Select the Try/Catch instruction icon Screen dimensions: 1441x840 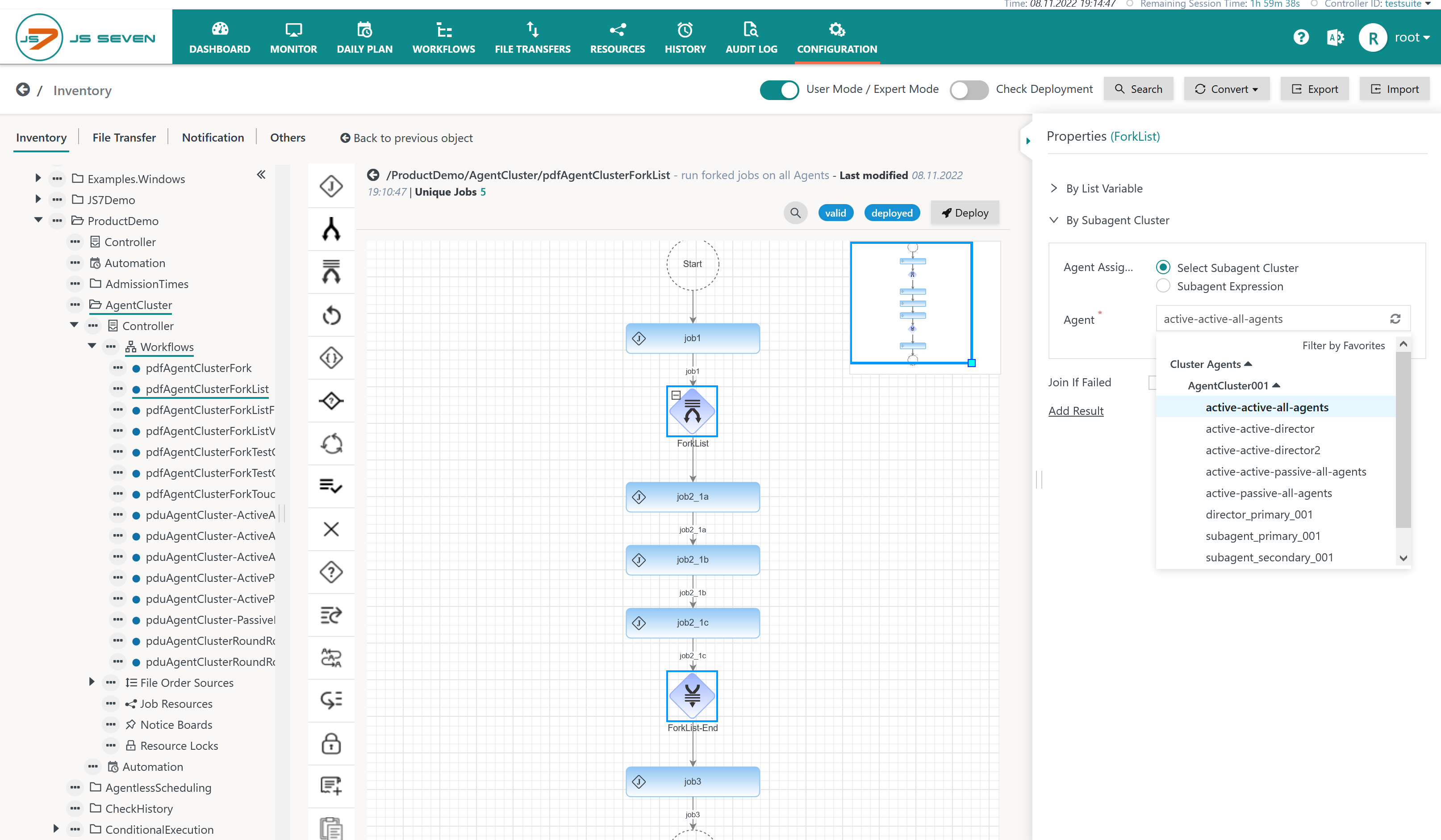click(x=331, y=358)
